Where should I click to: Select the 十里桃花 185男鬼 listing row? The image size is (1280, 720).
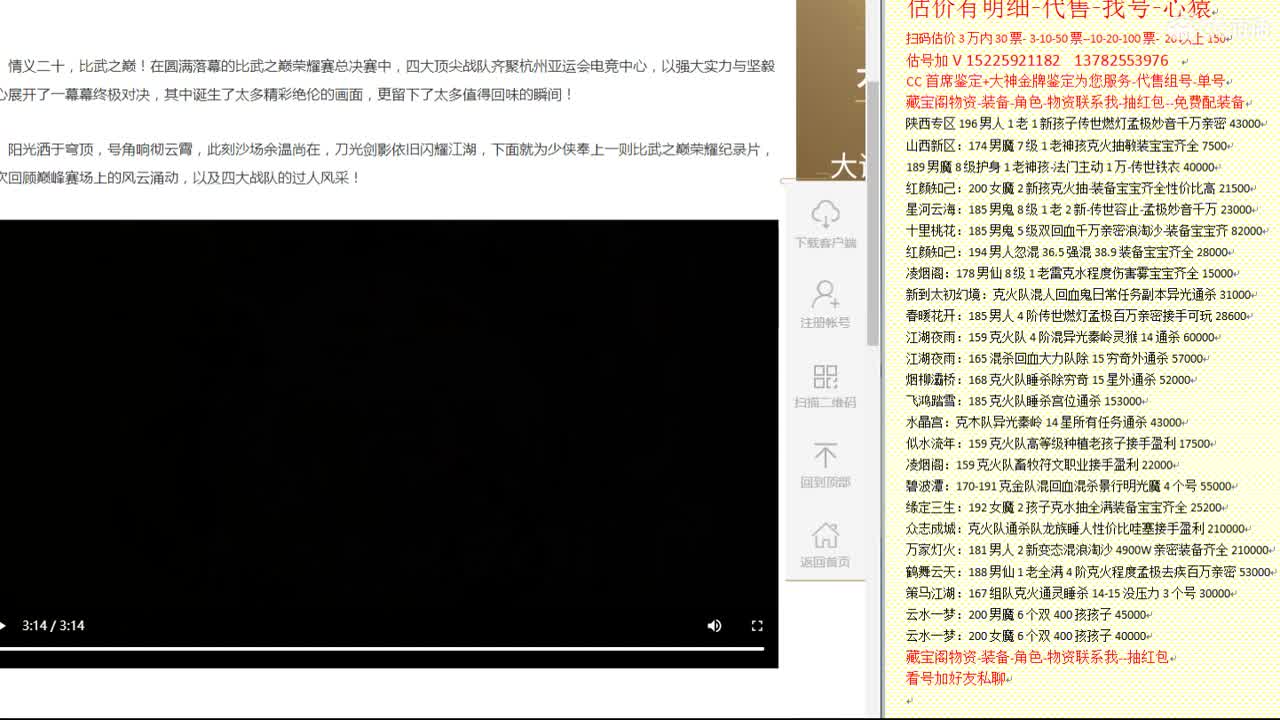tap(1084, 230)
